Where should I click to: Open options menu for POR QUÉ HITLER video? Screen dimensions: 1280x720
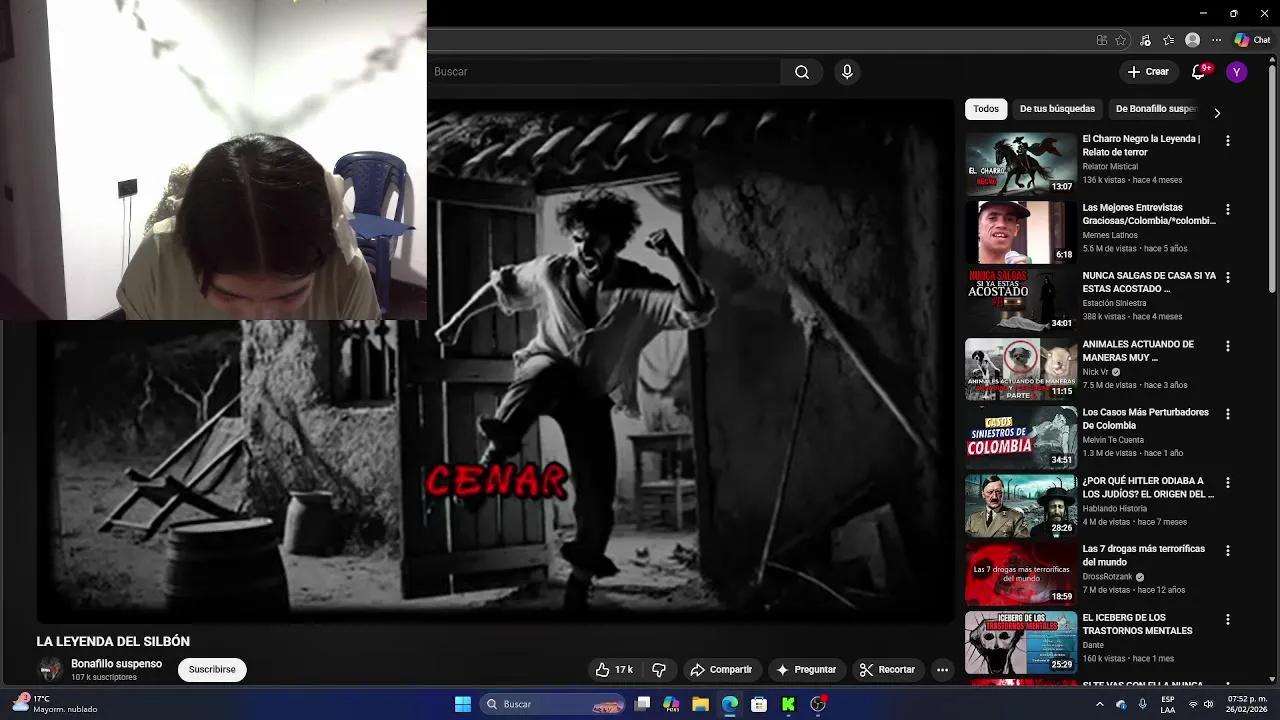click(1228, 482)
